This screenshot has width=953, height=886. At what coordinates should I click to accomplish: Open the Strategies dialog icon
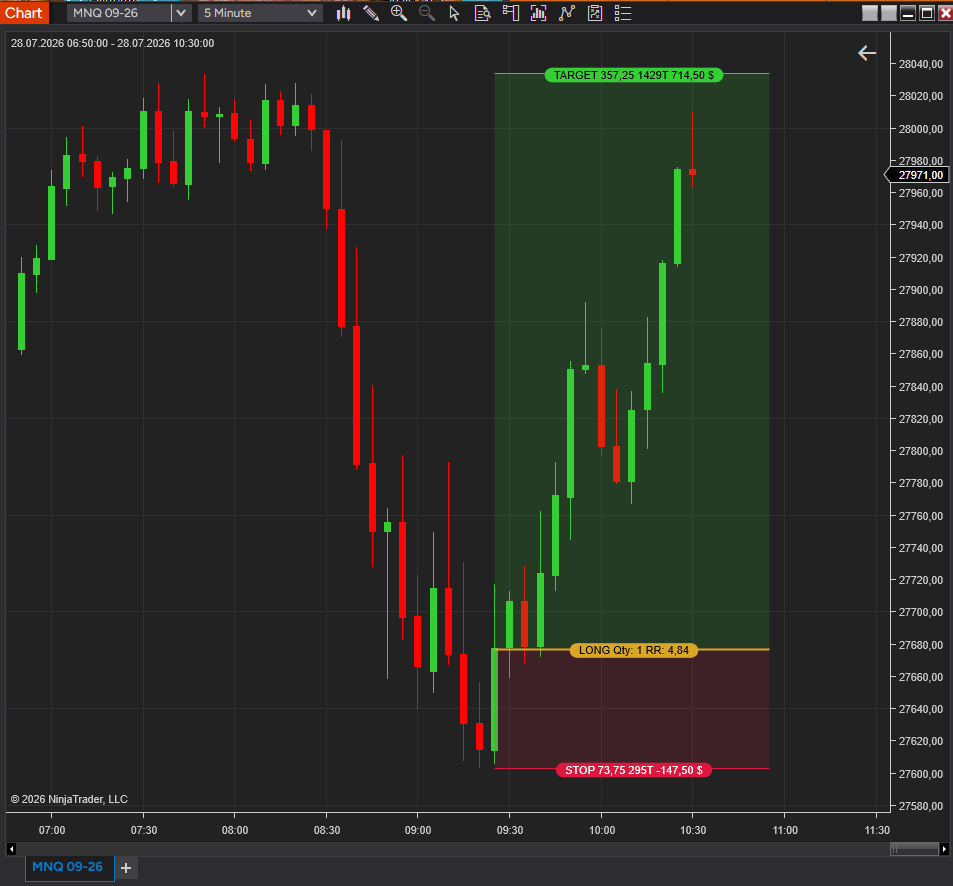595,13
